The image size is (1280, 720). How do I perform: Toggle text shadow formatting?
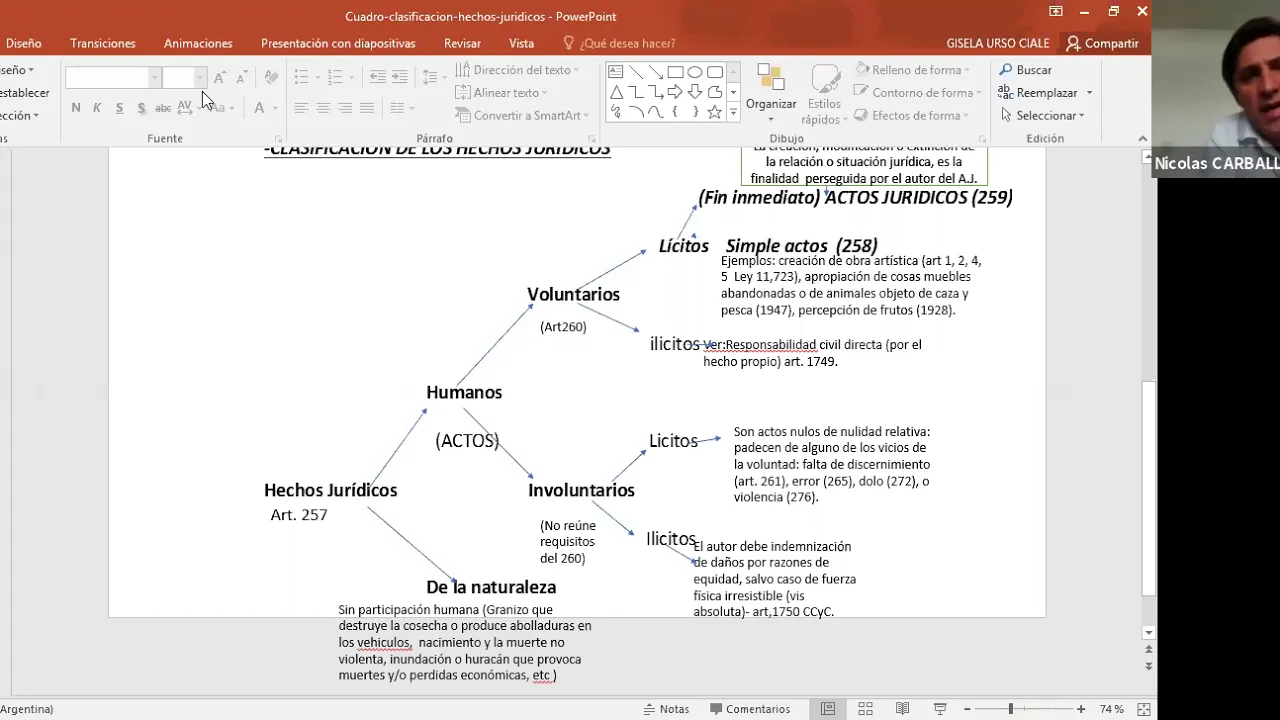click(x=141, y=108)
